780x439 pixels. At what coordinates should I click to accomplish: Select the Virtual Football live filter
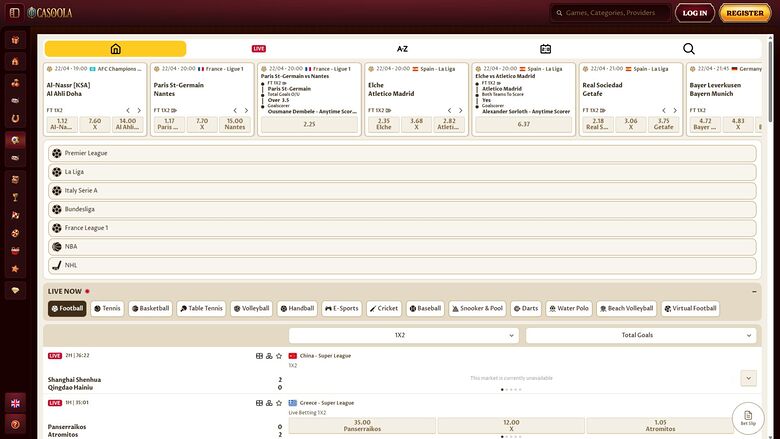(x=690, y=308)
